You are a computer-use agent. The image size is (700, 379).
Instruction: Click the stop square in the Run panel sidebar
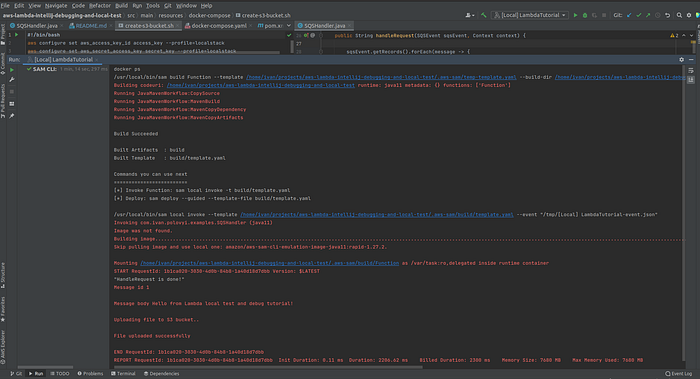tap(12, 92)
